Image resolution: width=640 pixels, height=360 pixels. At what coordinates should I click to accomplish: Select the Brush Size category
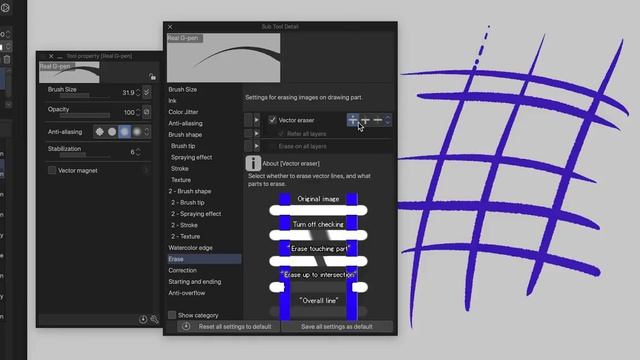[x=182, y=89]
